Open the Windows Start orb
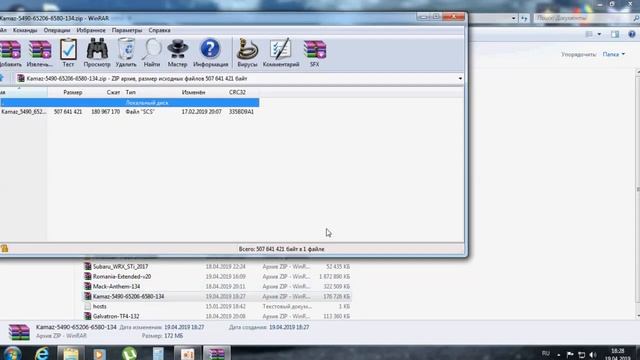 click(x=12, y=353)
